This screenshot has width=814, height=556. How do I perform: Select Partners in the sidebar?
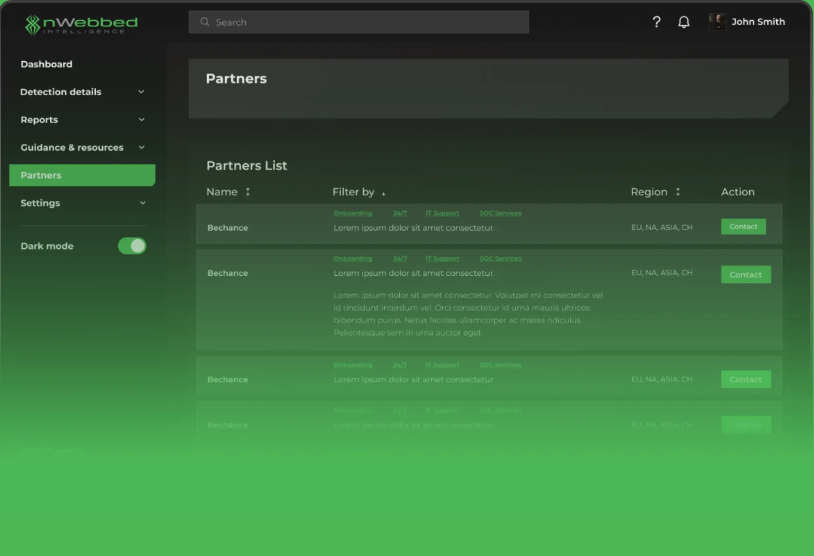click(x=82, y=175)
